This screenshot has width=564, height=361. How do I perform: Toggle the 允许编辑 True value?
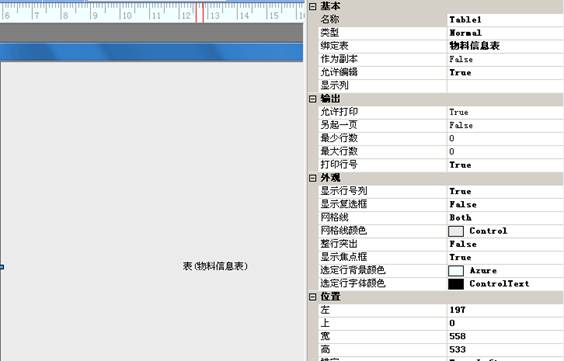[x=505, y=73]
